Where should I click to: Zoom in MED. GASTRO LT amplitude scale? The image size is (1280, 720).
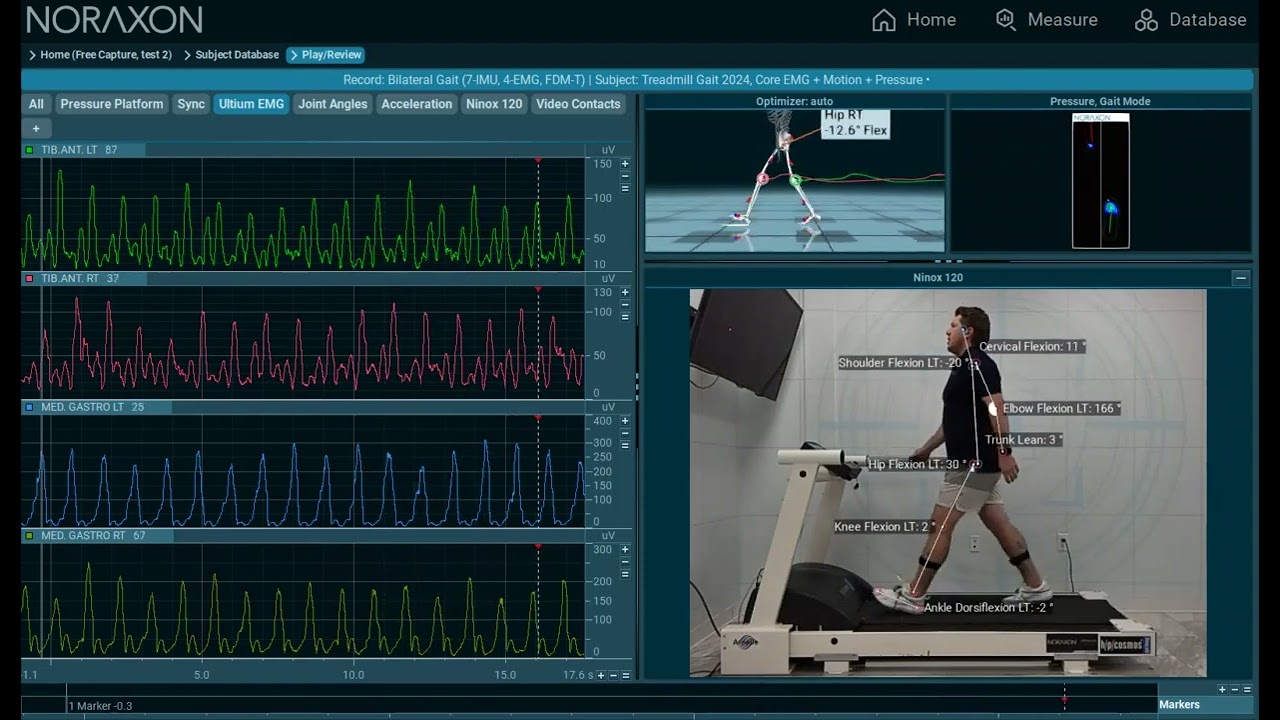pos(625,421)
